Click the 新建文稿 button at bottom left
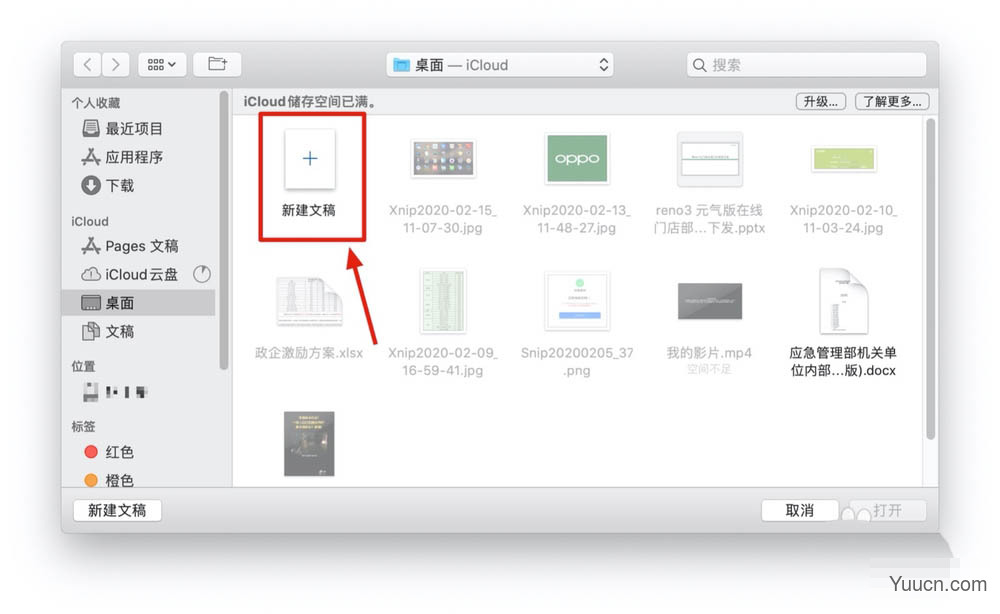Image resolution: width=1000 pixels, height=614 pixels. 117,510
